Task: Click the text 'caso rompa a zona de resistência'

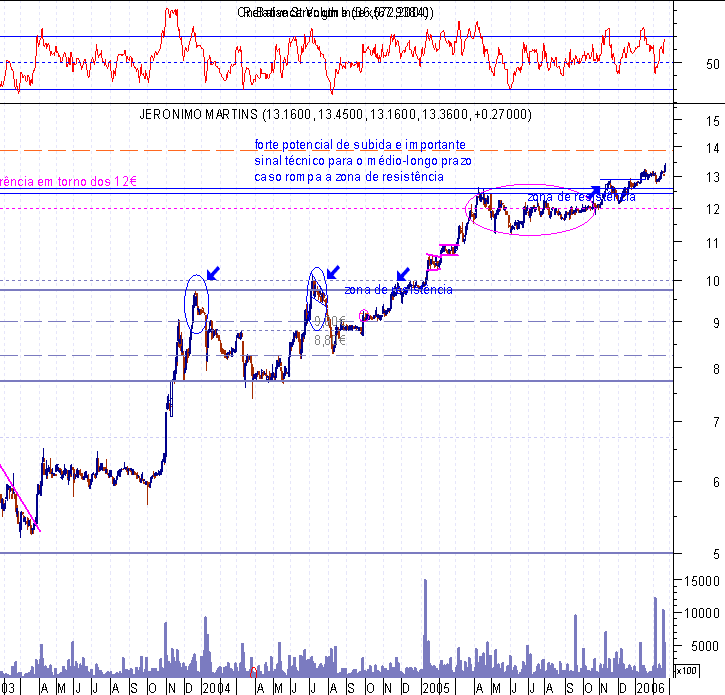Action: pos(349,177)
